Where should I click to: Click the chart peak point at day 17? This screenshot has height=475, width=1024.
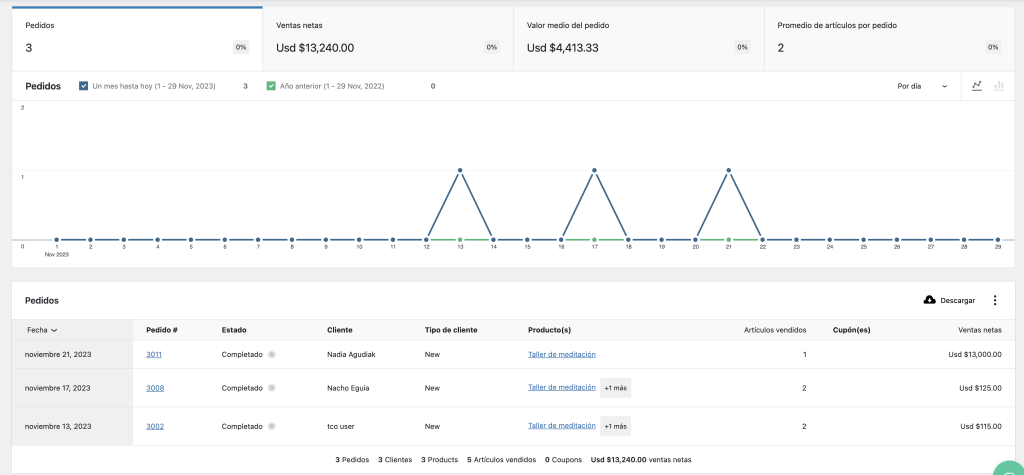tap(595, 170)
